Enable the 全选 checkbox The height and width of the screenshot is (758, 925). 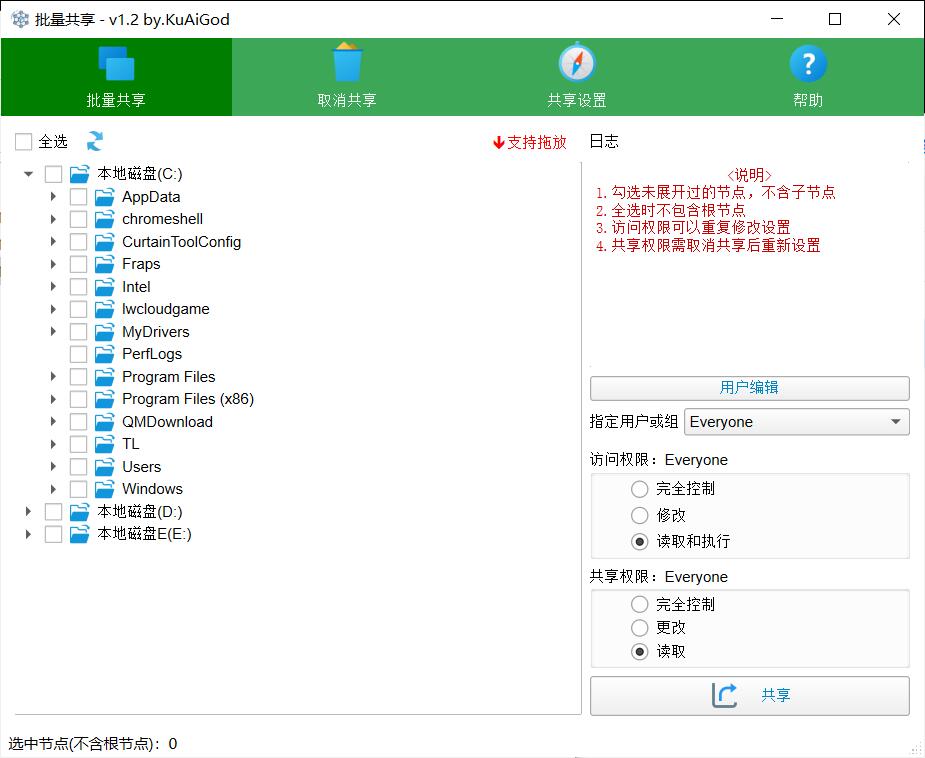[x=24, y=142]
